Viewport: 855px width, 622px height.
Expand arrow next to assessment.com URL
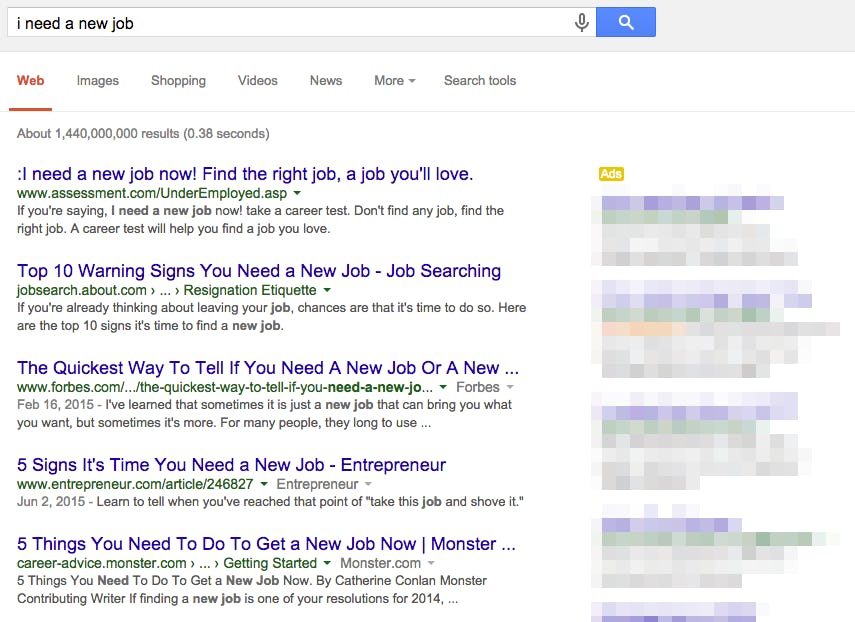(x=297, y=193)
